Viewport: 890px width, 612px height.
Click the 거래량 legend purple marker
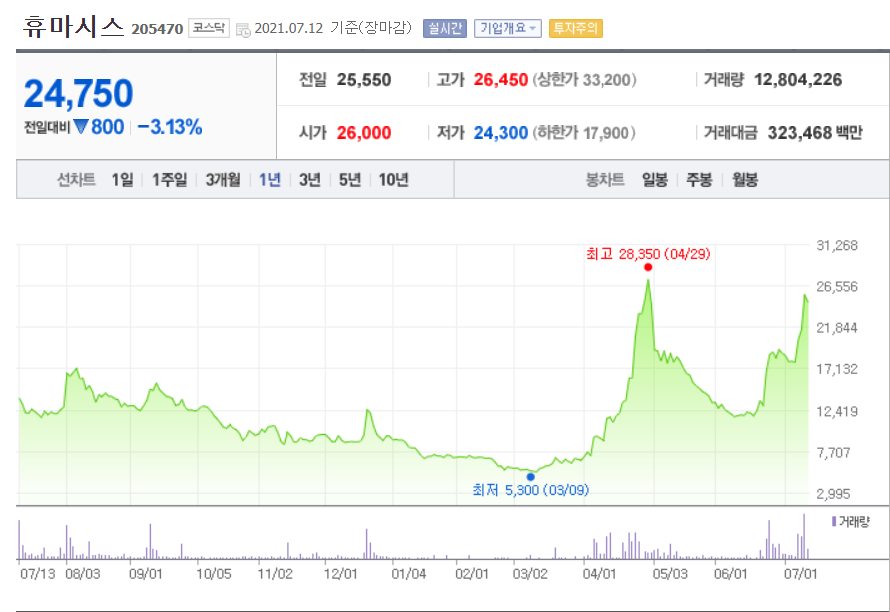[x=833, y=521]
